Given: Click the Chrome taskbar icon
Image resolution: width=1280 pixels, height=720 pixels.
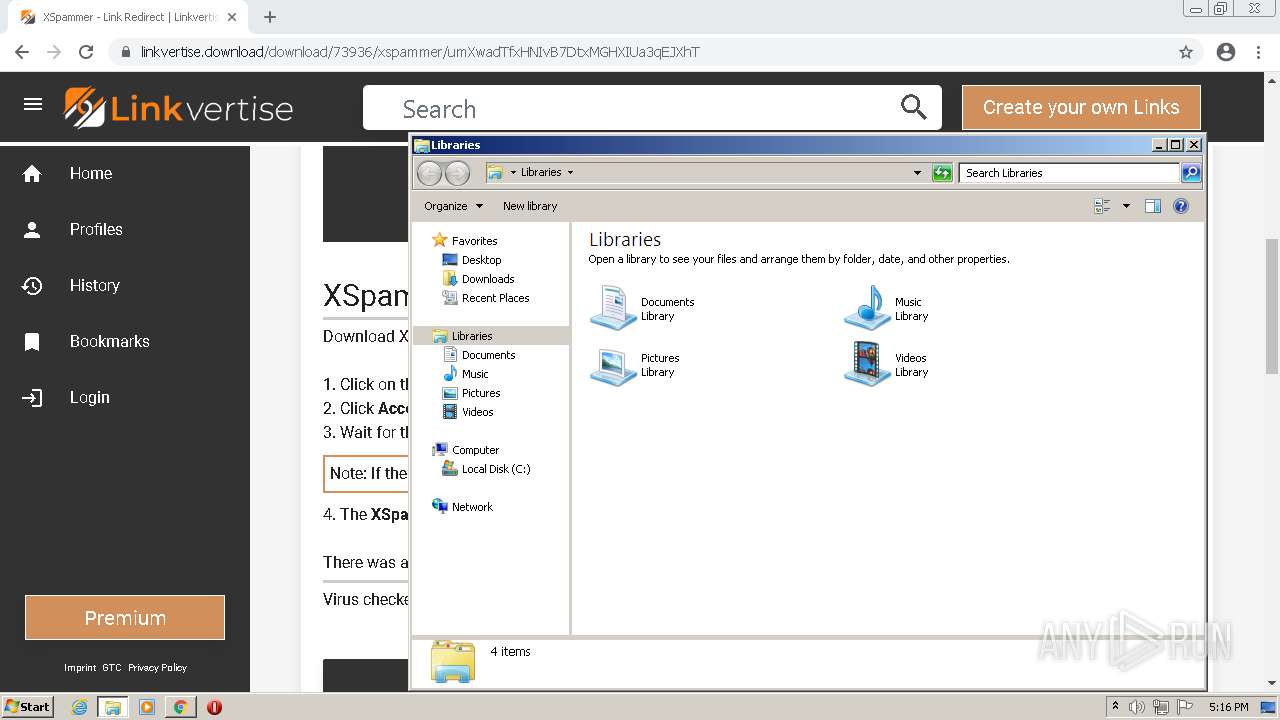Looking at the screenshot, I should 180,707.
